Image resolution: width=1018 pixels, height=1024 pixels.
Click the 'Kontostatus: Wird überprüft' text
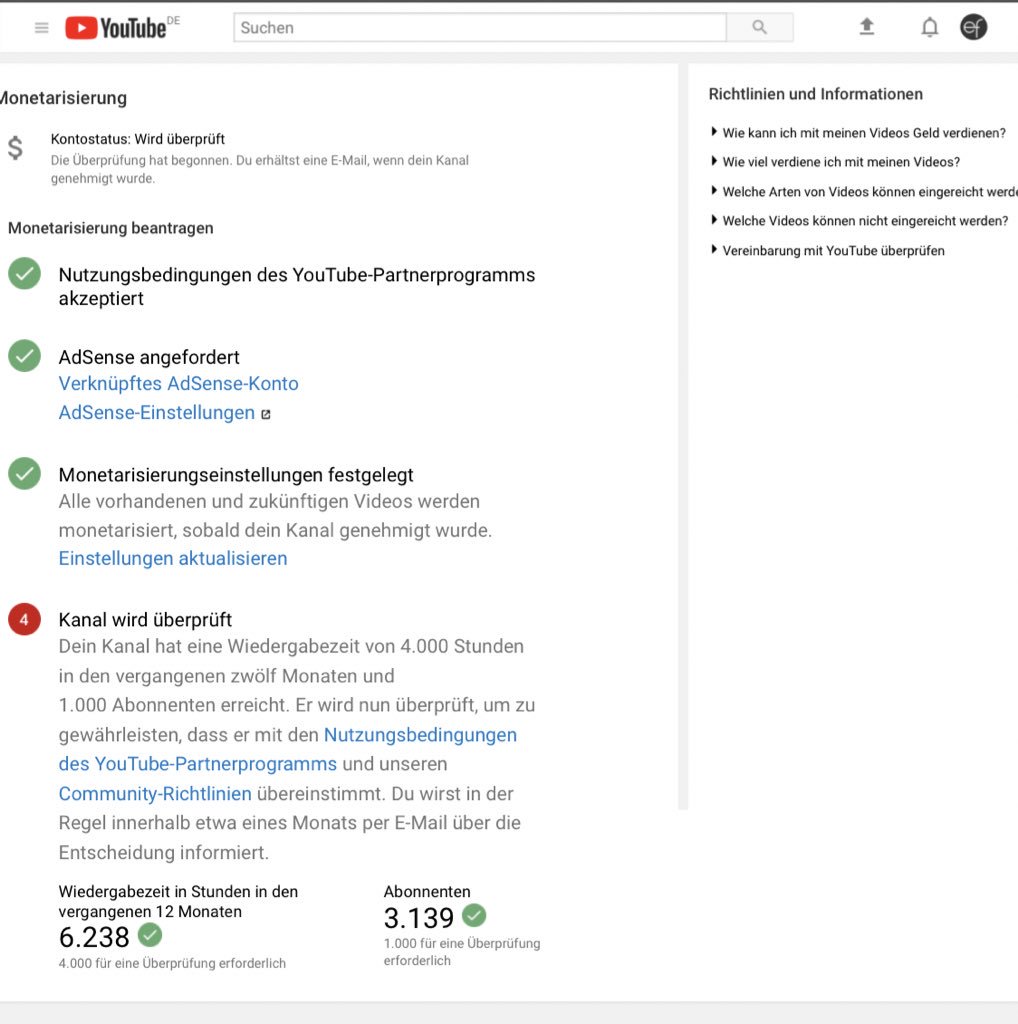[x=138, y=139]
